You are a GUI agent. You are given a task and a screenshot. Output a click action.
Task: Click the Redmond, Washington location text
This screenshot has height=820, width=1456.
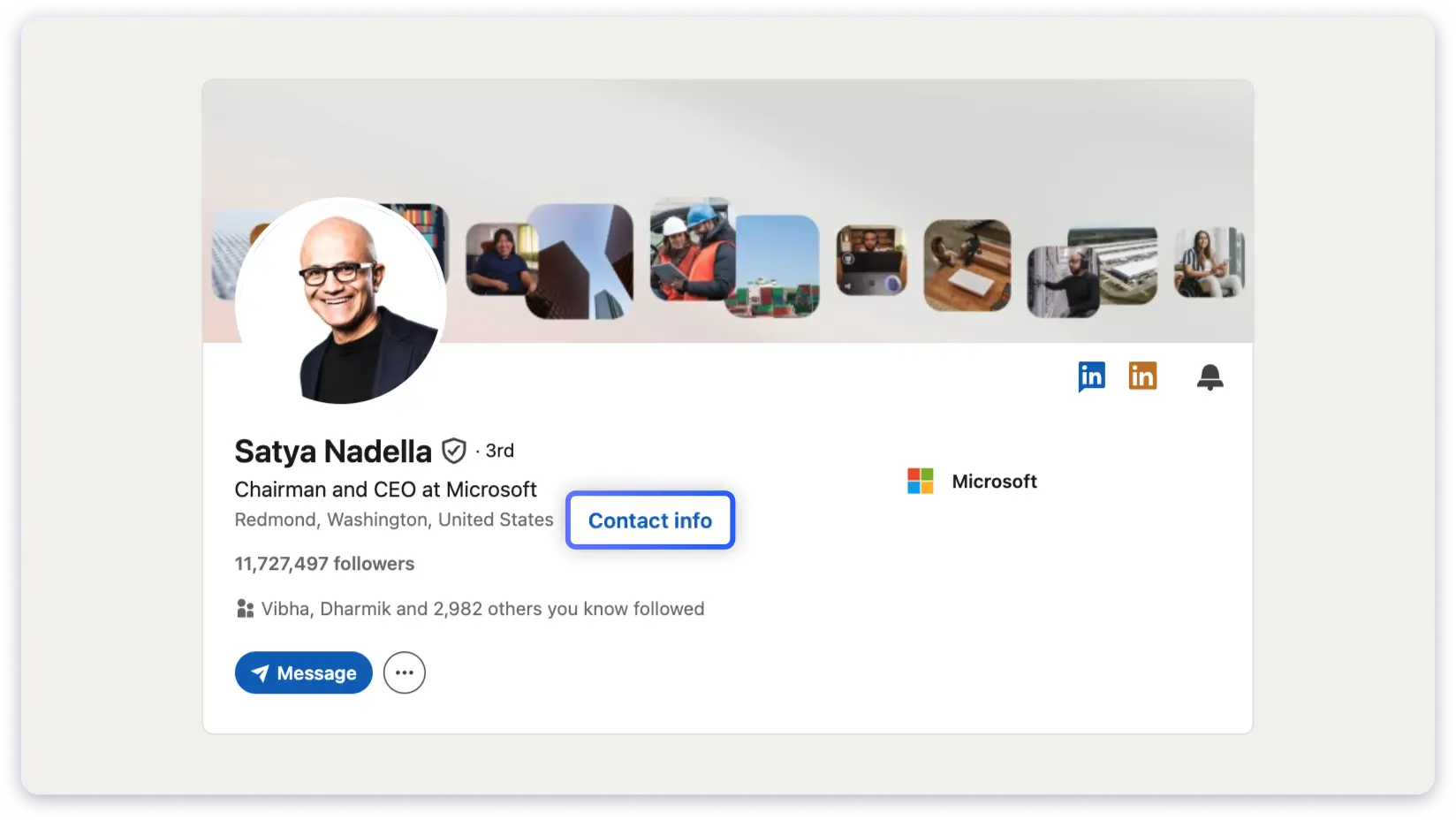pyautogui.click(x=394, y=520)
